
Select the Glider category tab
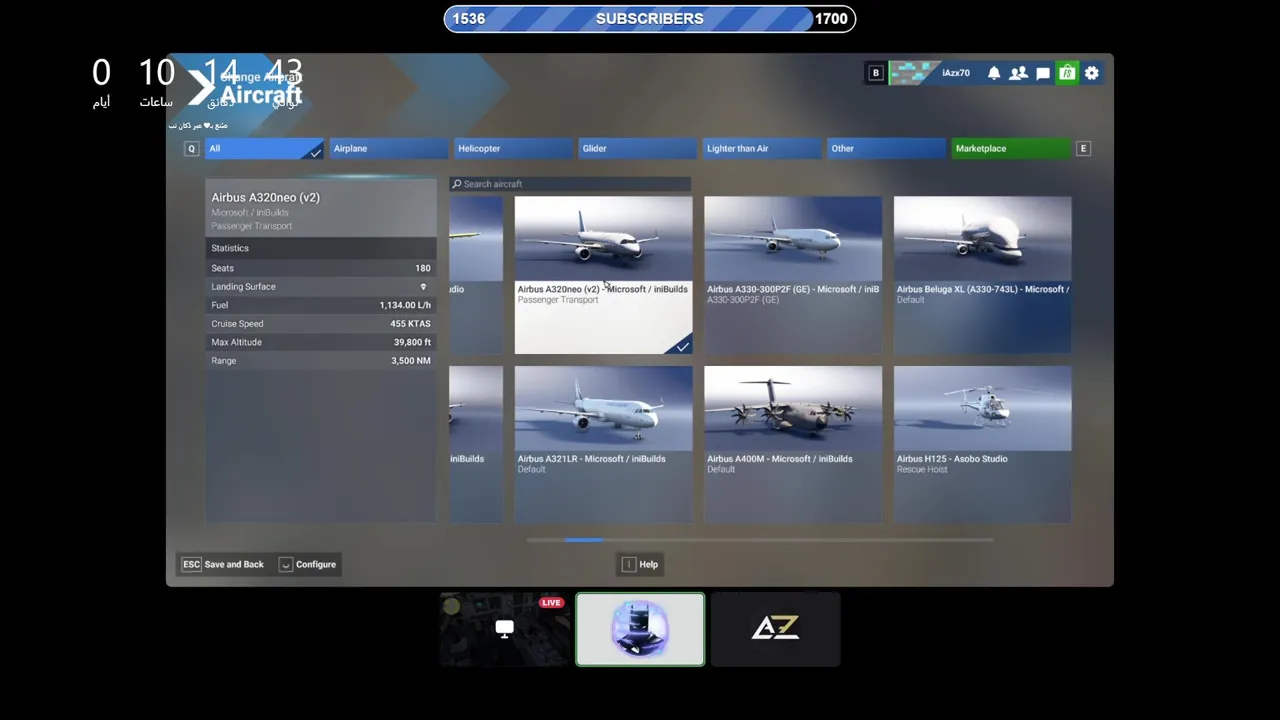[x=637, y=148]
